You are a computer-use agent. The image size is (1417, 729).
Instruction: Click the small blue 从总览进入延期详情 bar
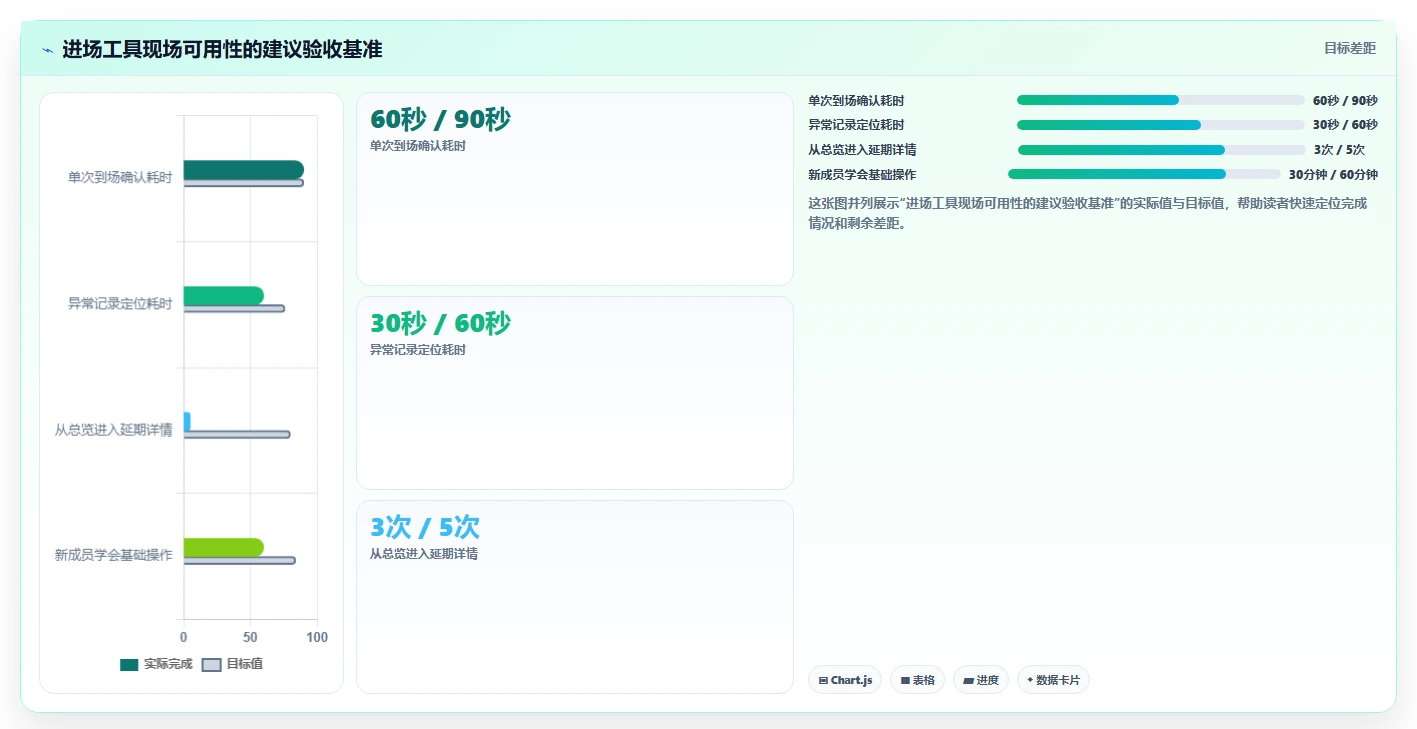tap(187, 421)
